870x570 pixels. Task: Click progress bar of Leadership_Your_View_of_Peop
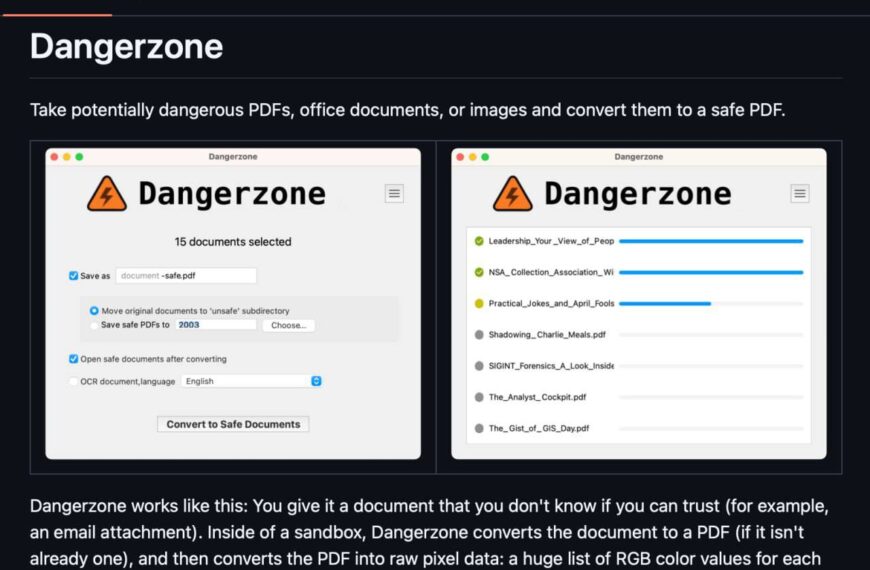(711, 241)
